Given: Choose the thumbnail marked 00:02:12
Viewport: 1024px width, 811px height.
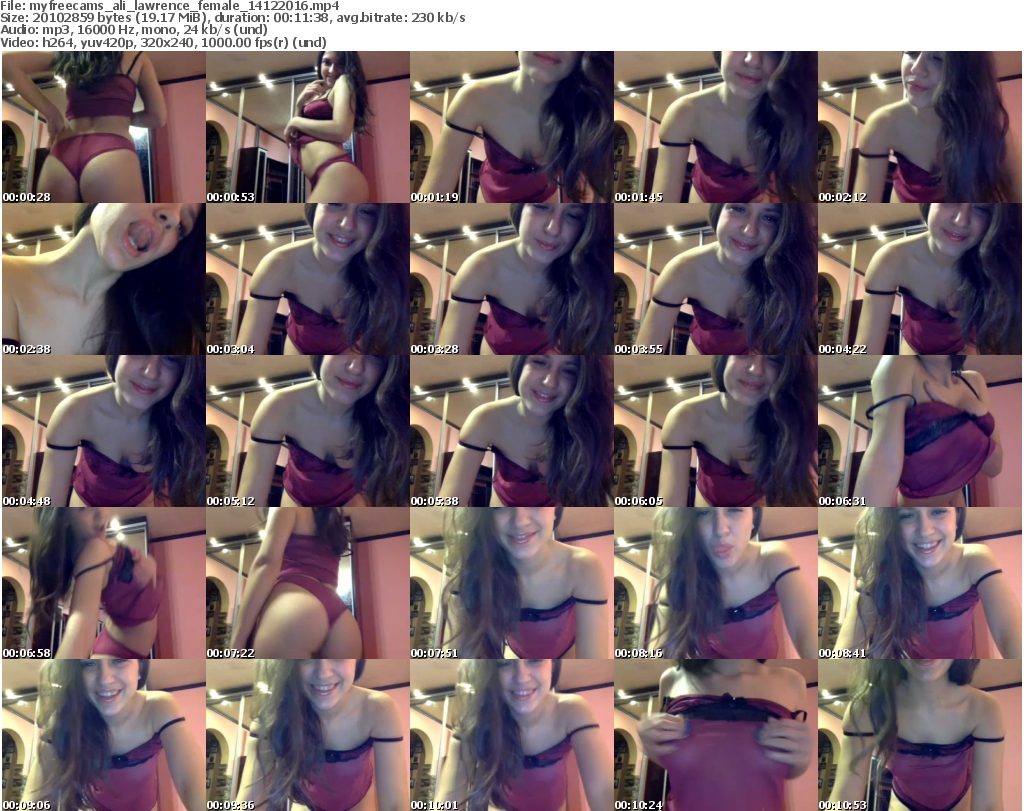Looking at the screenshot, I should (x=920, y=127).
